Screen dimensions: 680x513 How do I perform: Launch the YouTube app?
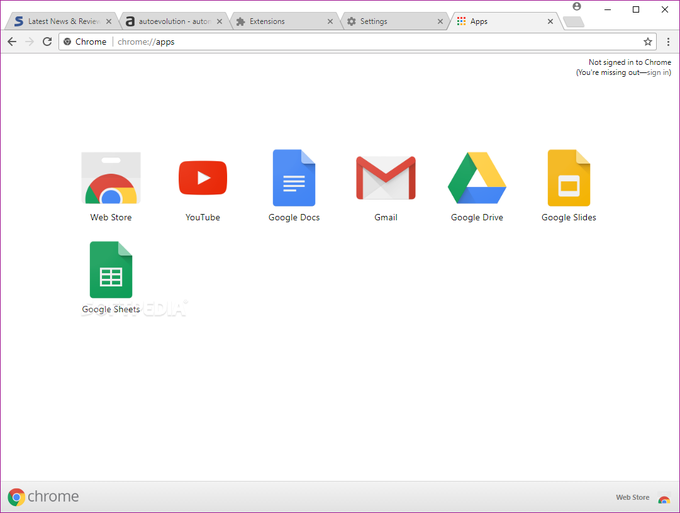coord(203,178)
